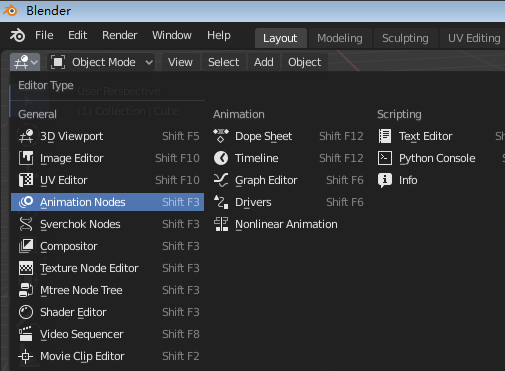Open the Python Console icon
The image size is (505, 371).
[x=385, y=158]
